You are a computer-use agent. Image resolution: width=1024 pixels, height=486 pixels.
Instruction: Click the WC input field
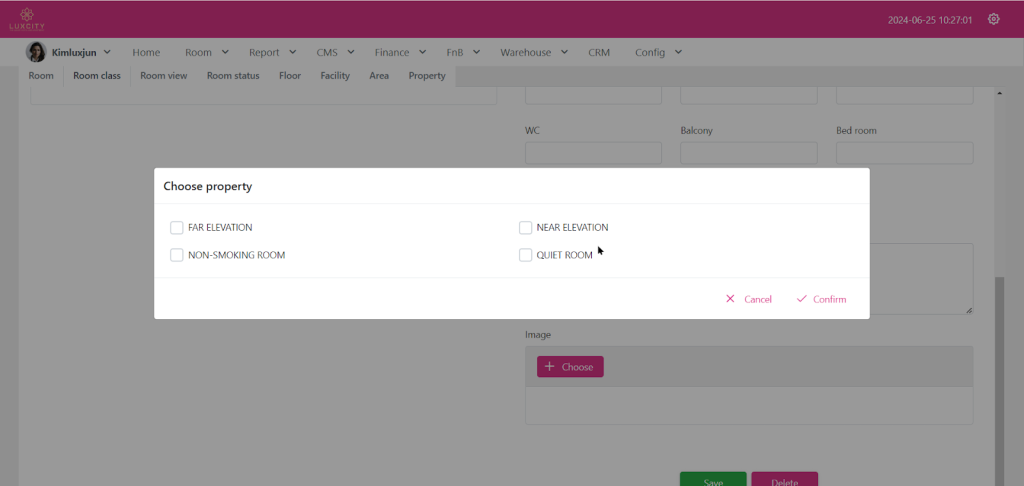pyautogui.click(x=593, y=153)
